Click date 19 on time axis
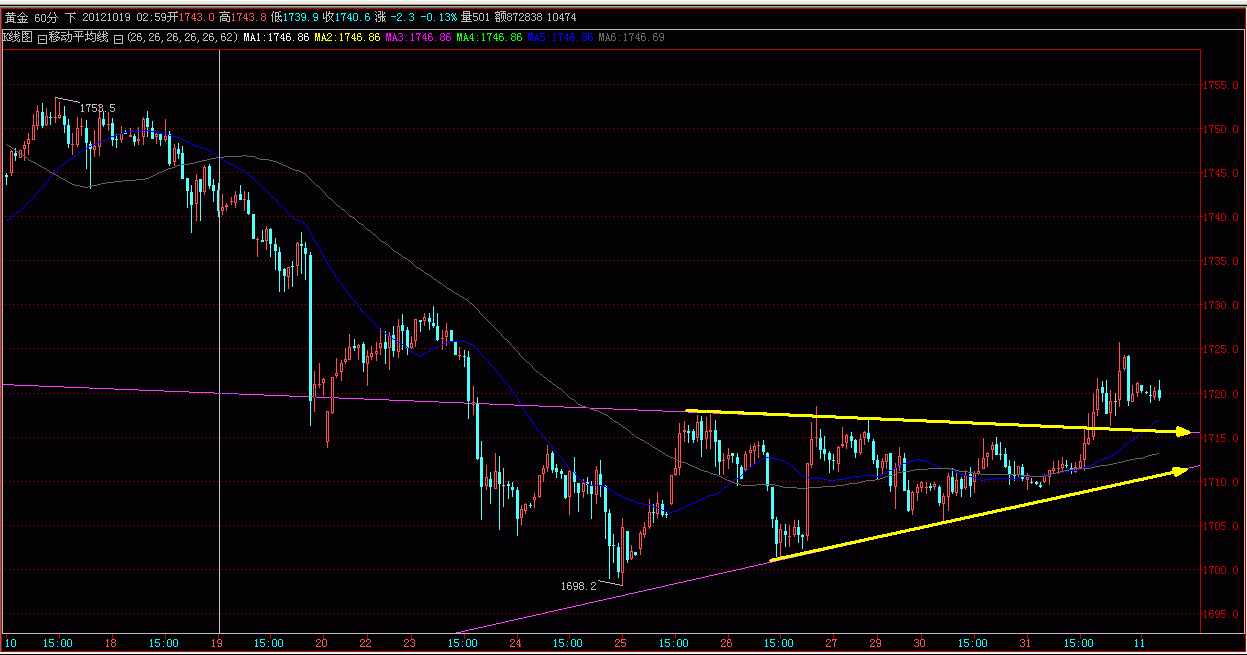1247x655 pixels. [216, 643]
